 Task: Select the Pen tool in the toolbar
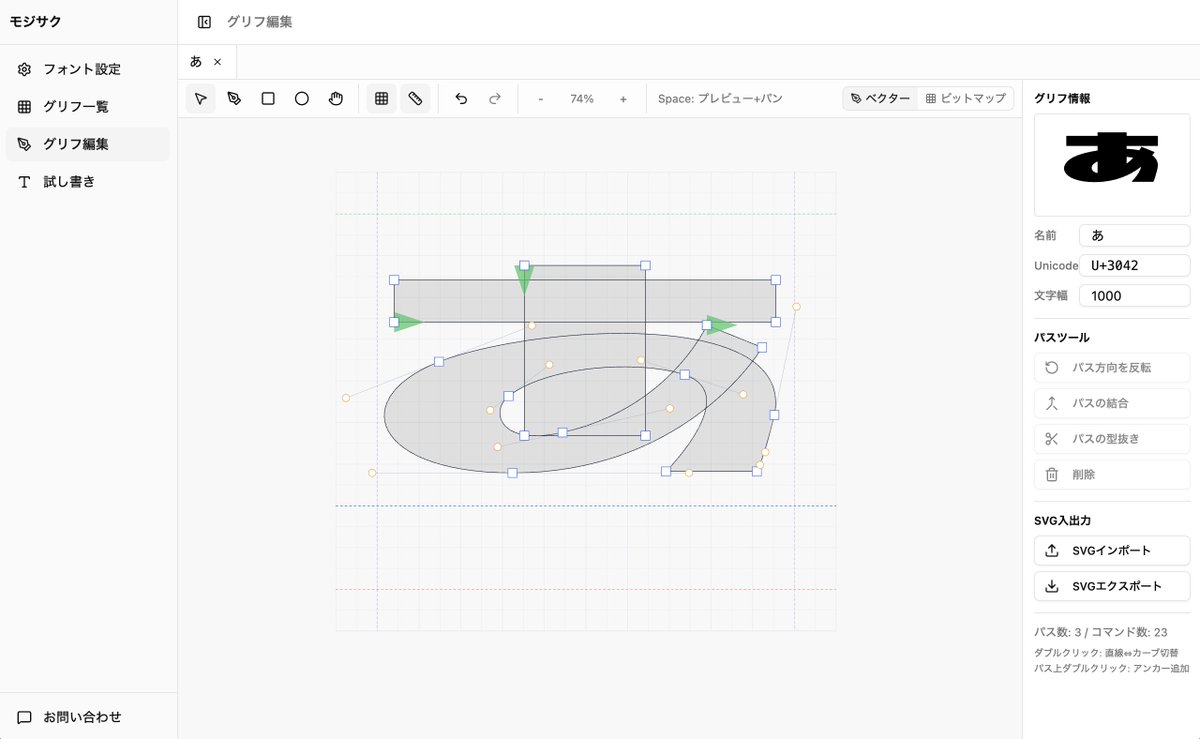234,98
